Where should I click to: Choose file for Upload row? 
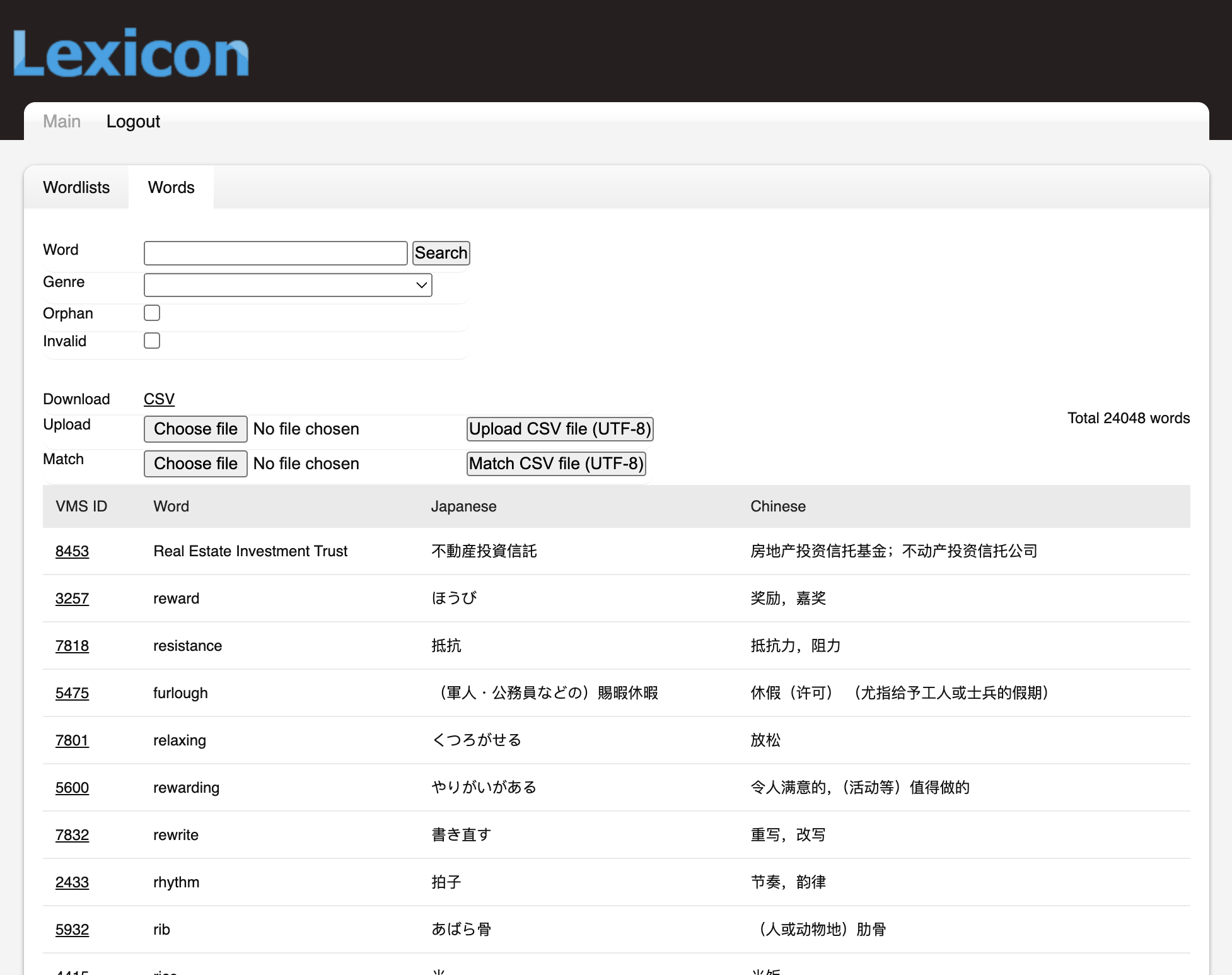[x=195, y=429]
